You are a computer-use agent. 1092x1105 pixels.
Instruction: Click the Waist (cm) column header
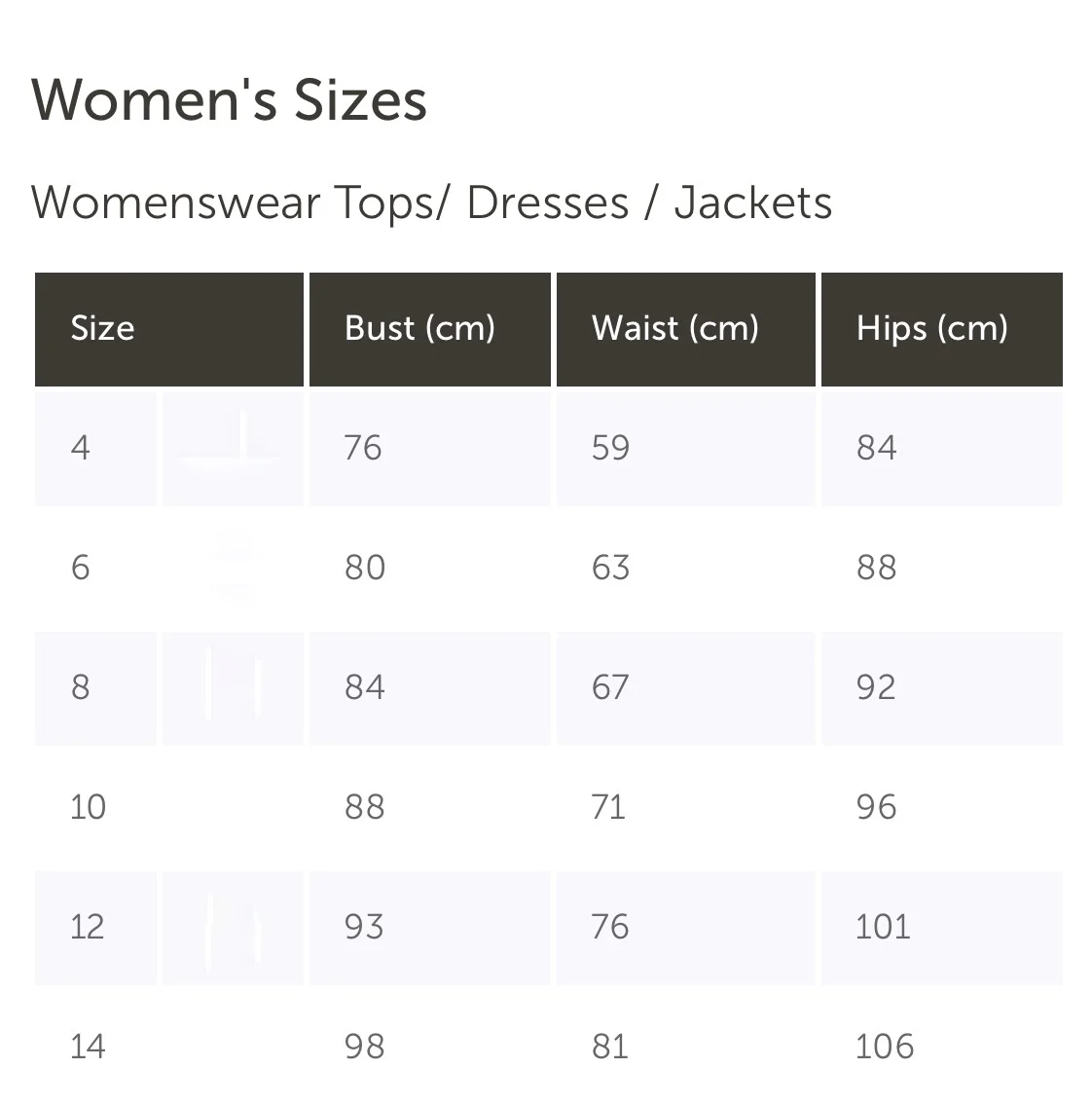coord(685,329)
